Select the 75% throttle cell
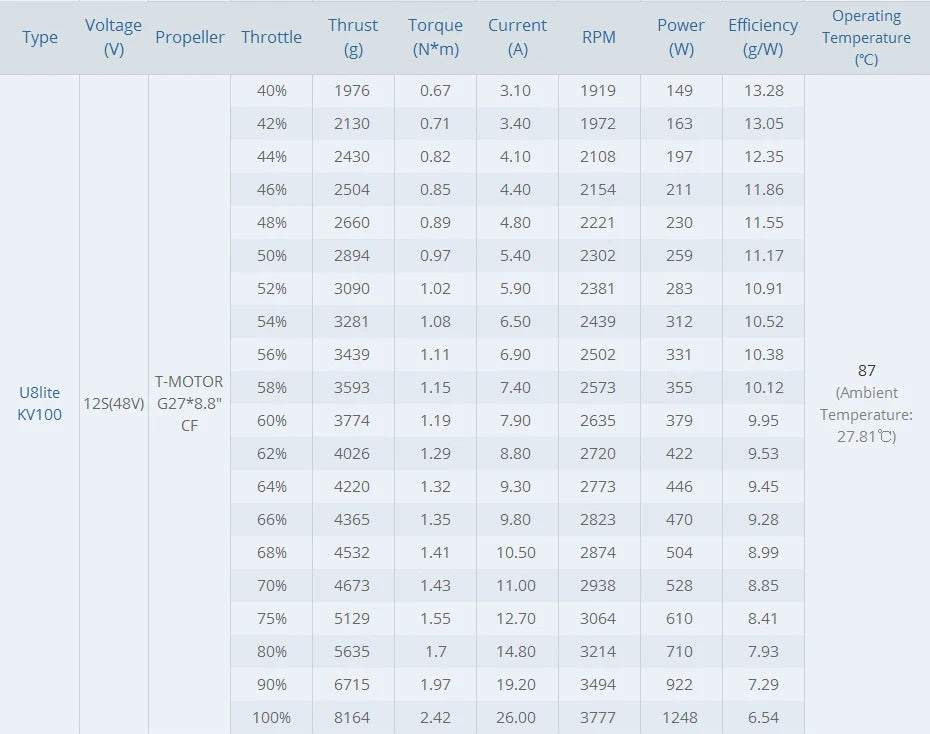Viewport: 930px width, 734px height. click(x=271, y=618)
